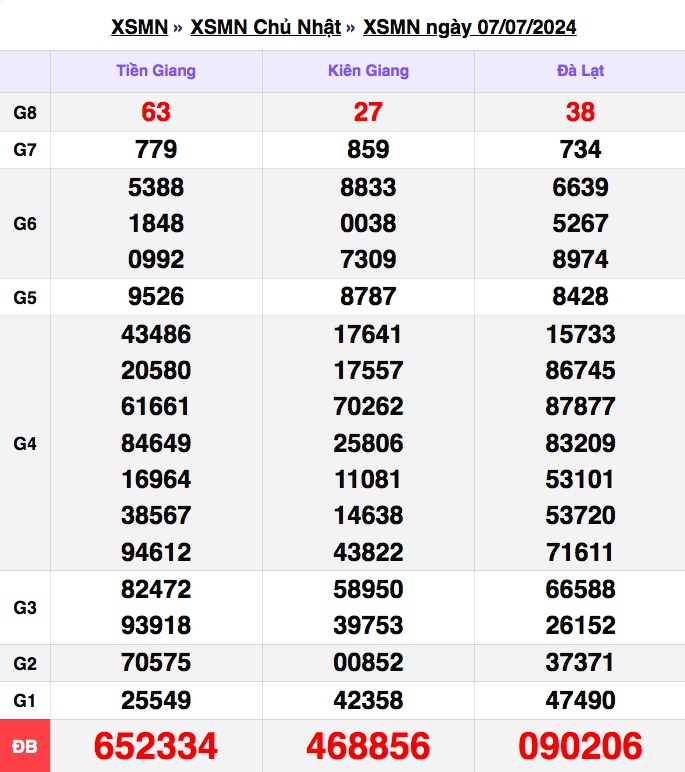The height and width of the screenshot is (772, 685).
Task: Select G3 number 39753
Action: (x=368, y=625)
